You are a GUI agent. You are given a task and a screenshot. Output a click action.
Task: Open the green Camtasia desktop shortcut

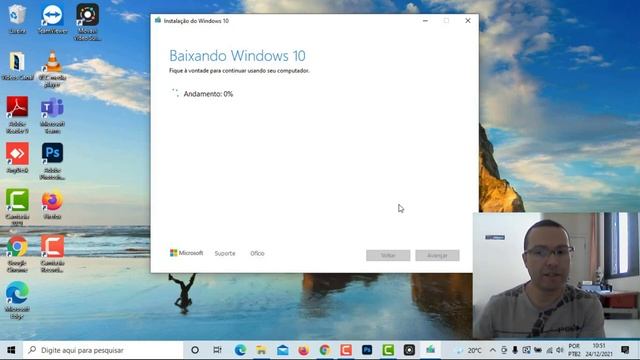(x=17, y=207)
